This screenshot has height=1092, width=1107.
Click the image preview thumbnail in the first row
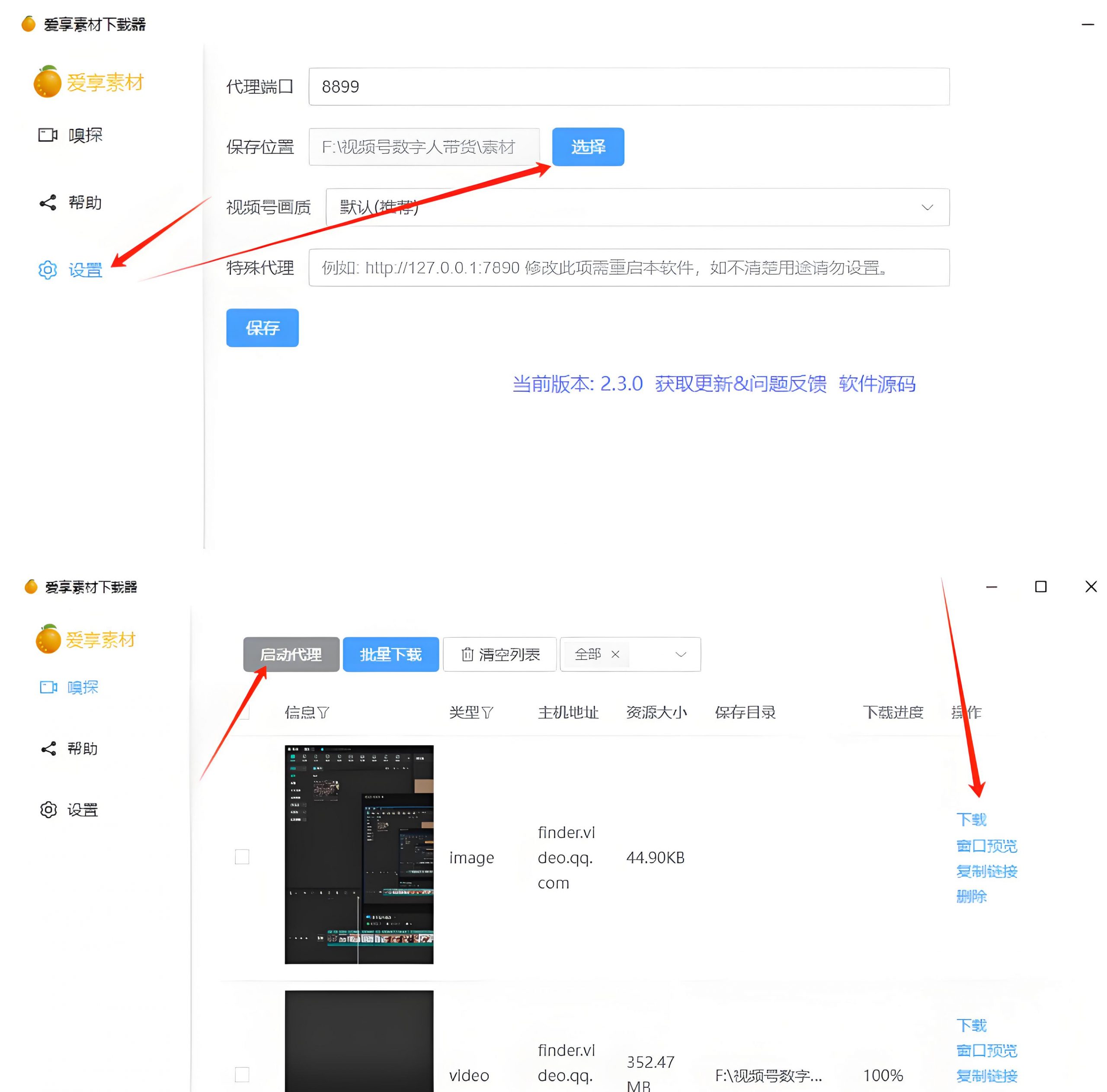pos(359,855)
